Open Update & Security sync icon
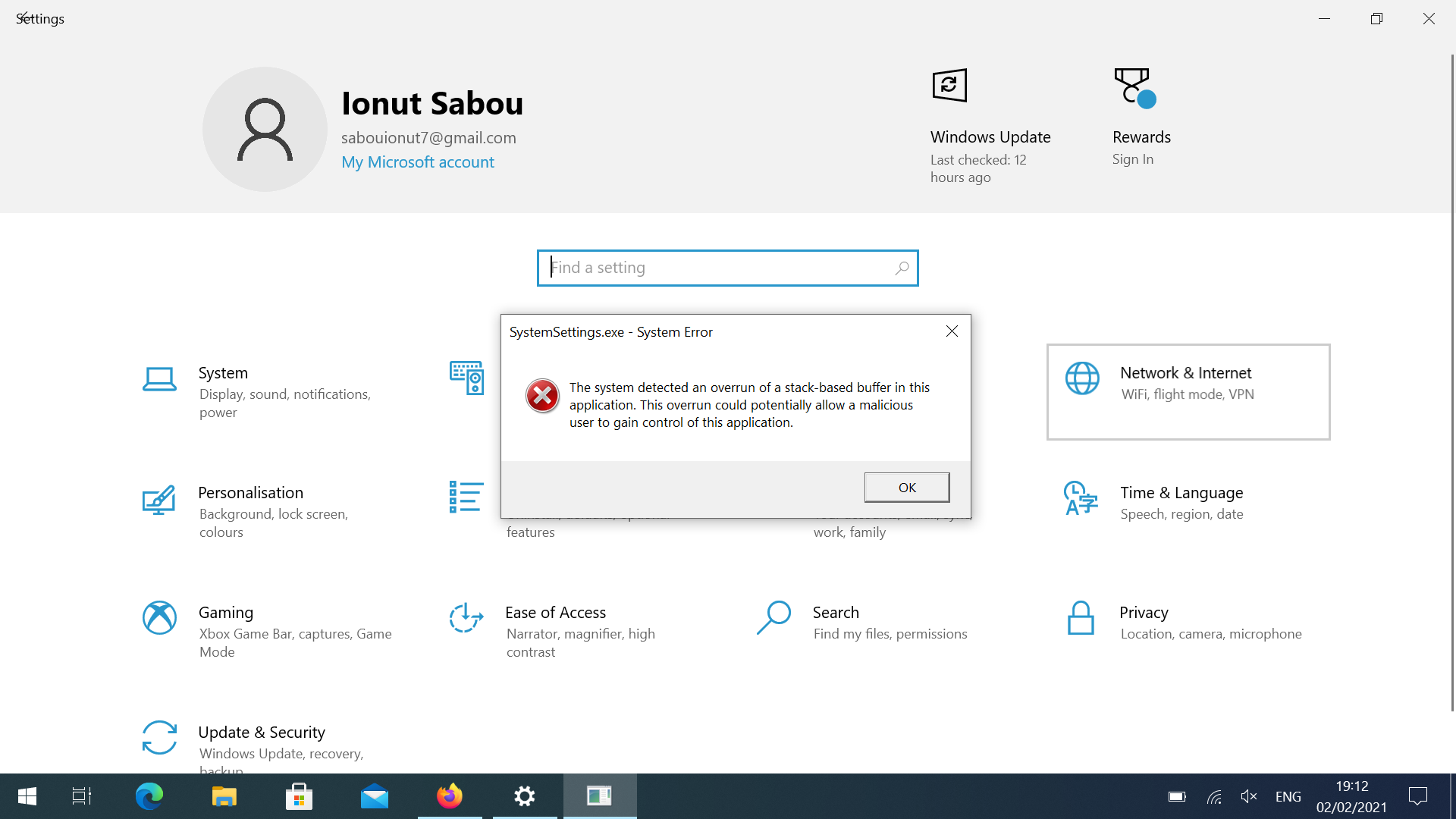The height and width of the screenshot is (819, 1456). 159,737
